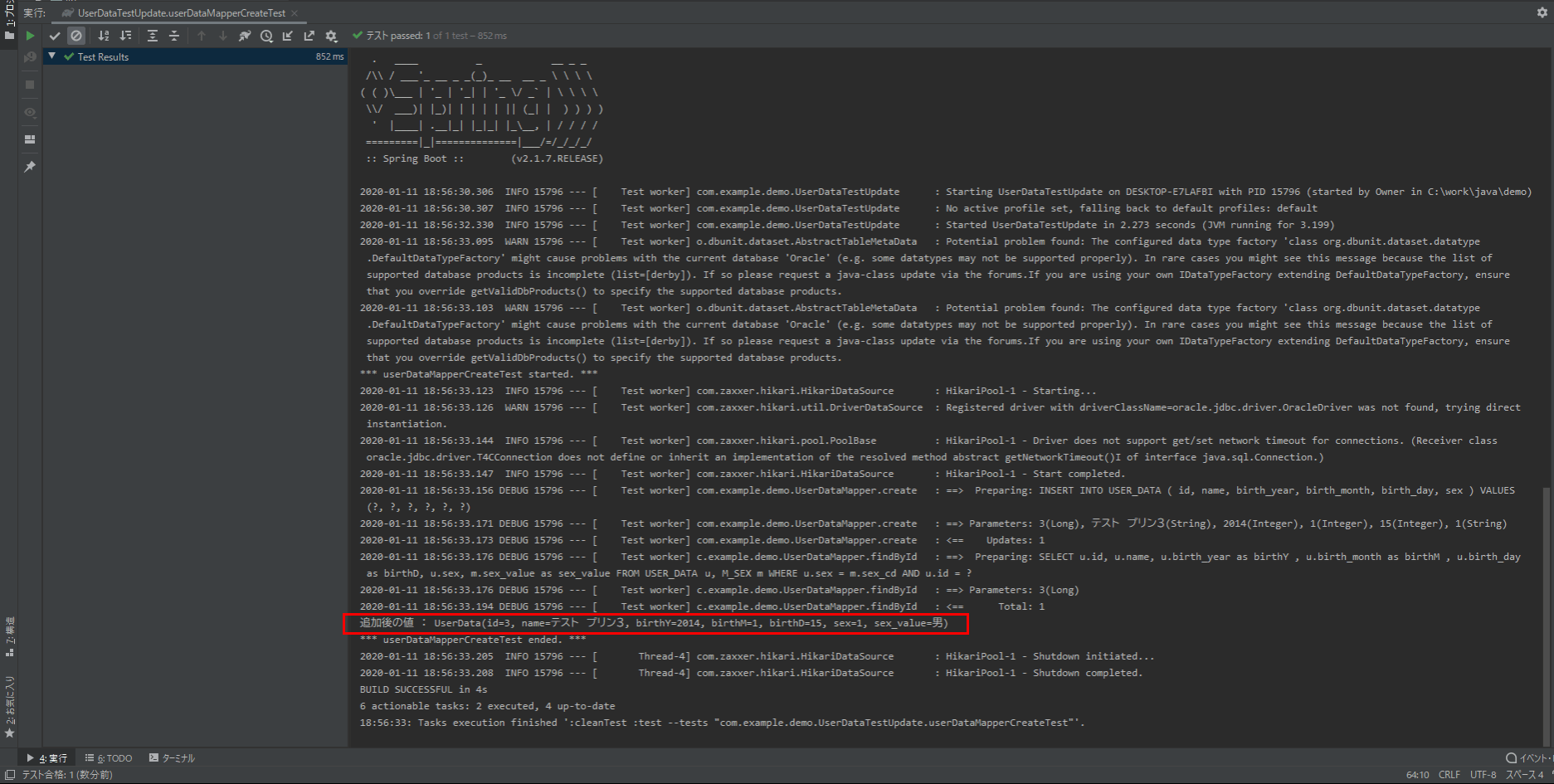Click the UTF-8 encoding in status bar

[x=1483, y=775]
